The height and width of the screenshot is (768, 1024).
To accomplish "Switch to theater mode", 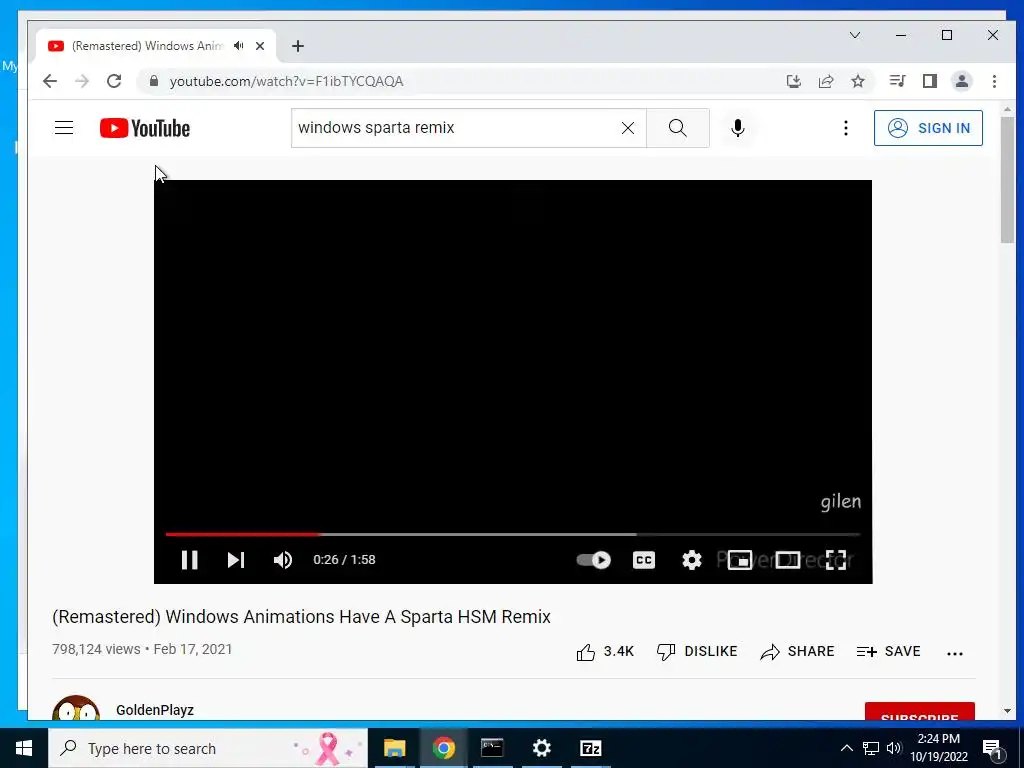I will [788, 560].
